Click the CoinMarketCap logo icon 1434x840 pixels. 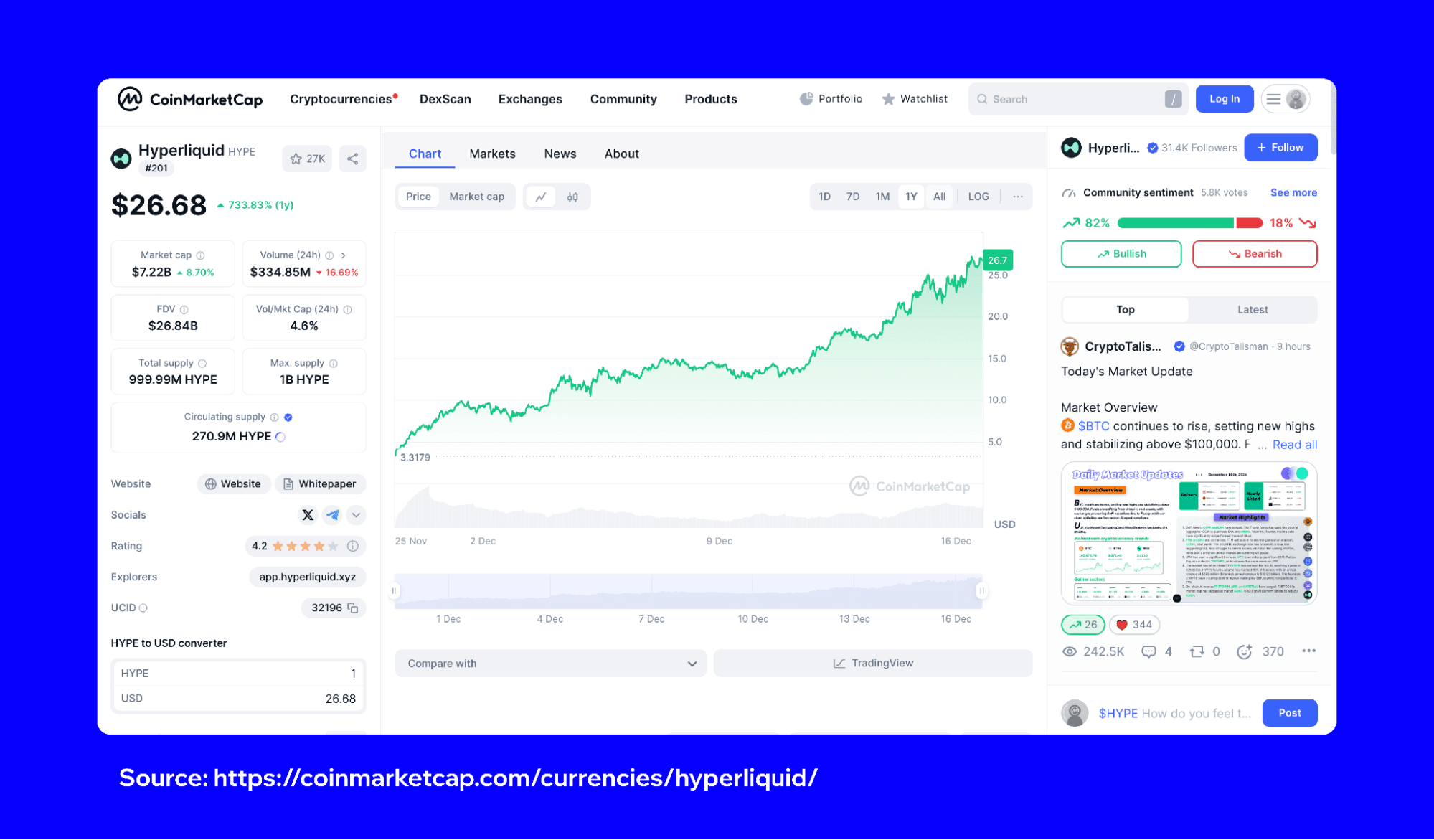tap(131, 99)
